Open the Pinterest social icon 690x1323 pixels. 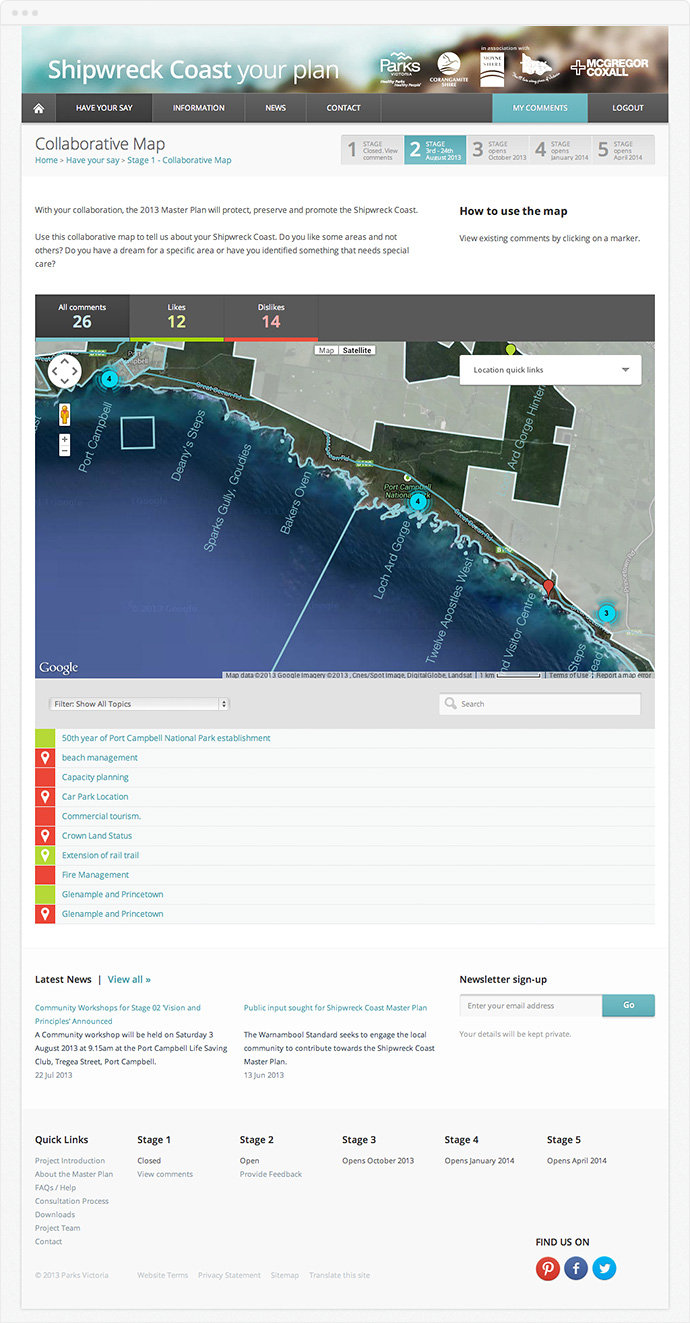coord(547,1269)
